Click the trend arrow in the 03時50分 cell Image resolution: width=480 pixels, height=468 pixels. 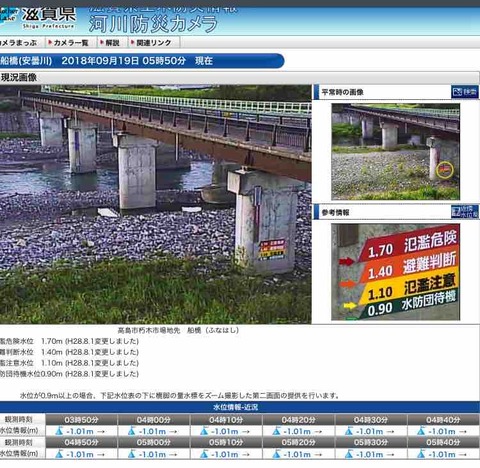(101, 431)
